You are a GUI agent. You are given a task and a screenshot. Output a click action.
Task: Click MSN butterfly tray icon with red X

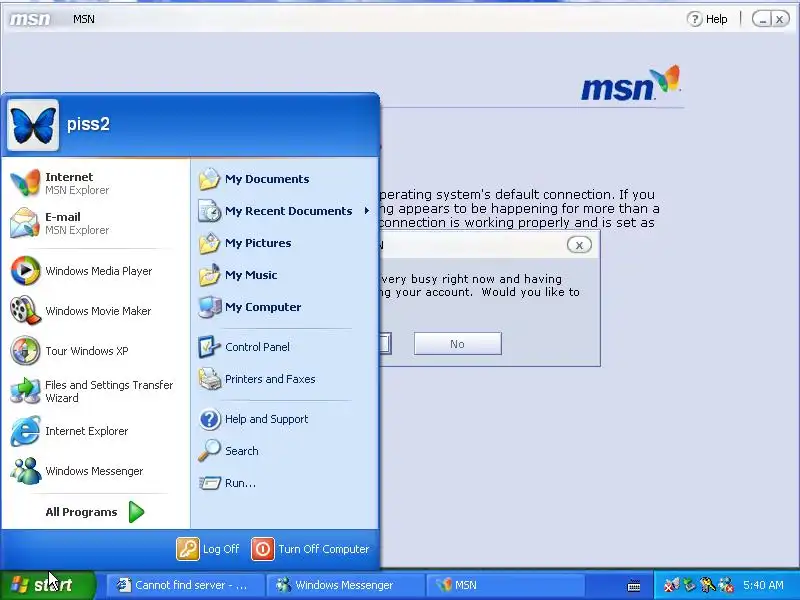[x=672, y=585]
